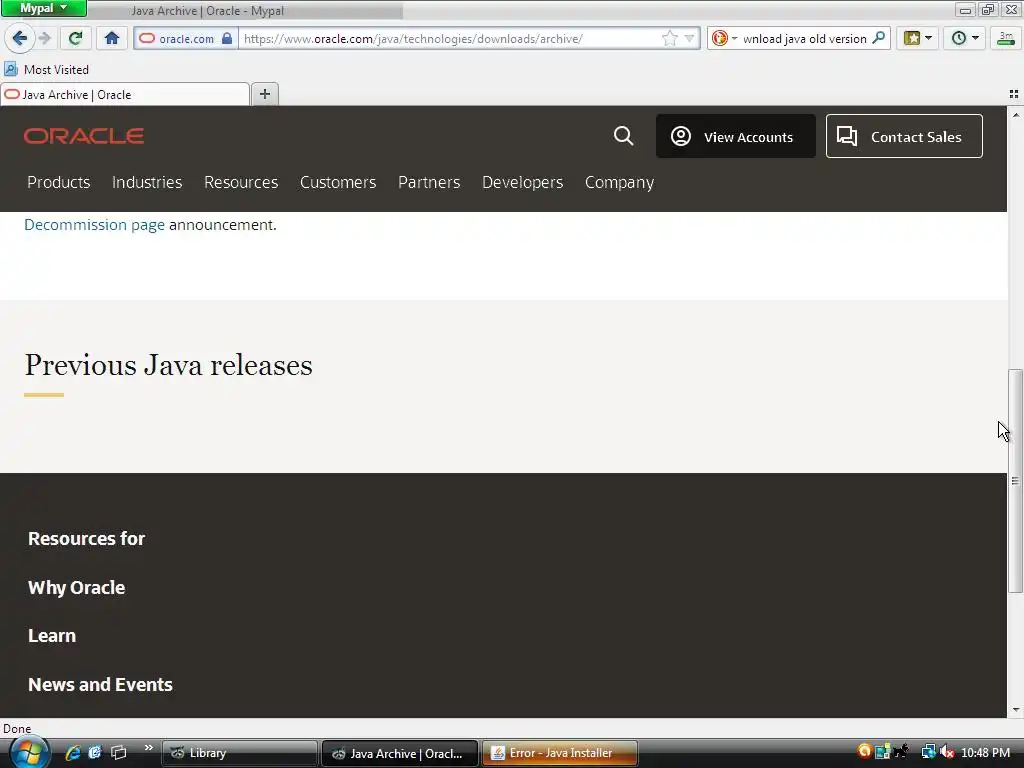This screenshot has height=768, width=1024.
Task: Click the Downloads toolbar icon
Action: coord(1006,39)
